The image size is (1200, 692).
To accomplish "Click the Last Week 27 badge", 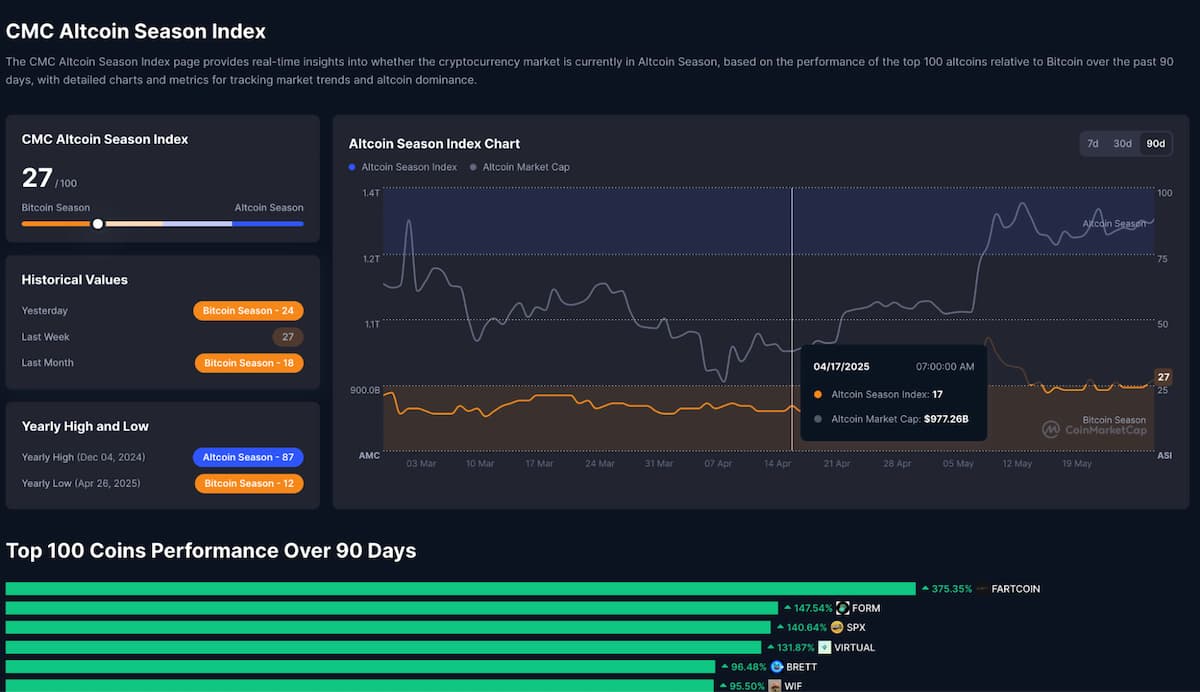I will pos(288,337).
